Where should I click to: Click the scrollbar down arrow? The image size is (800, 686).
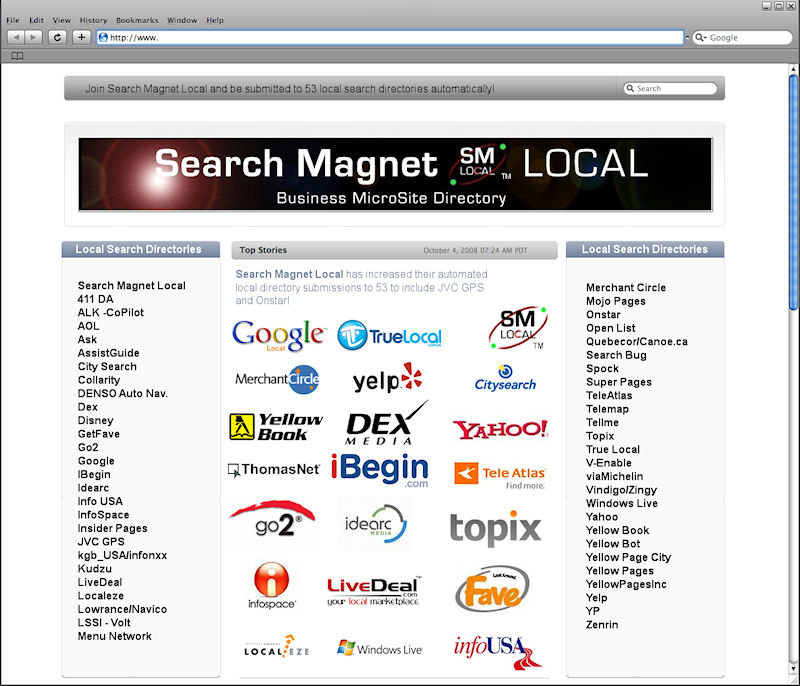(793, 668)
